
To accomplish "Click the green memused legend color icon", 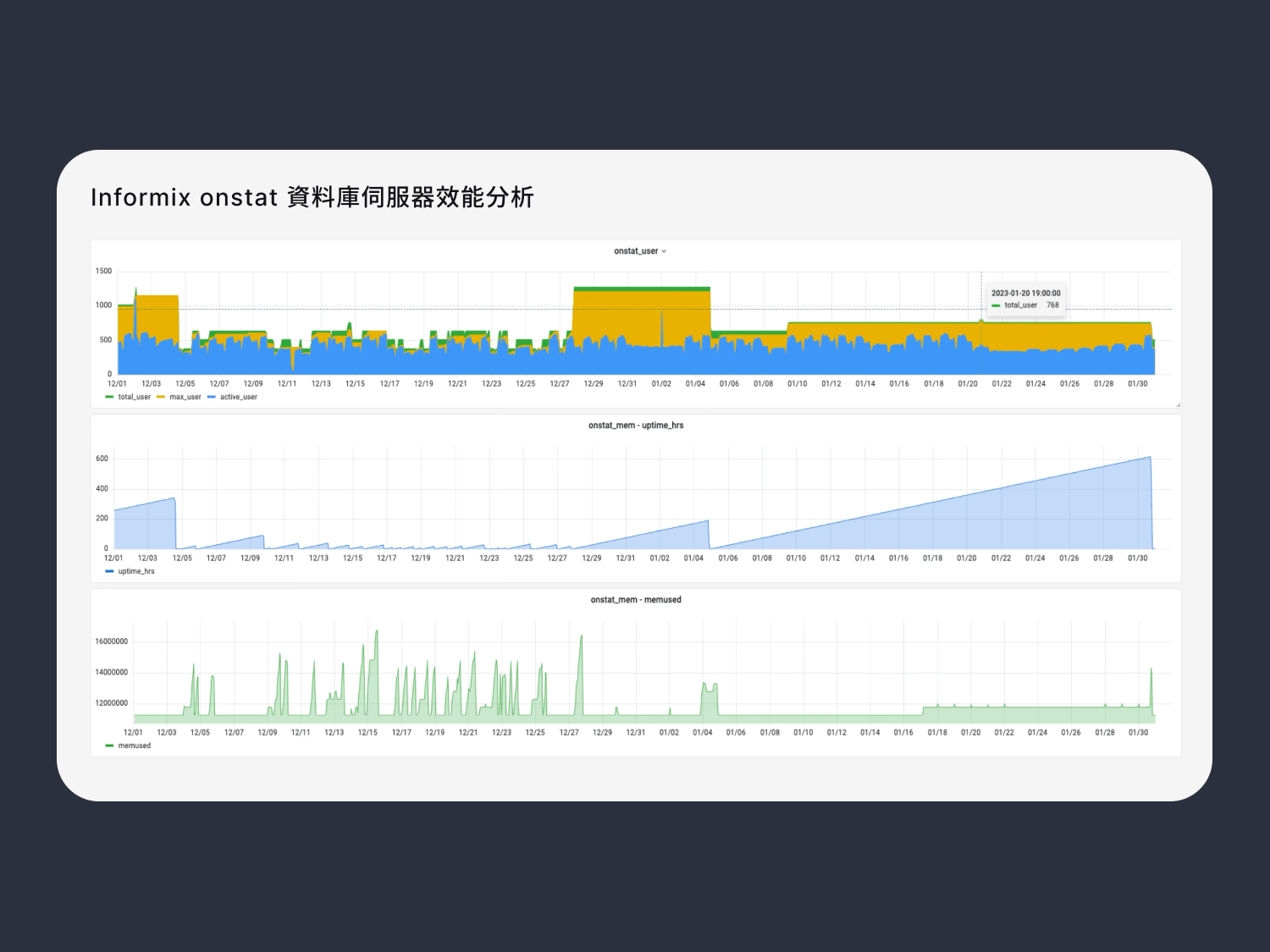I will (x=110, y=746).
